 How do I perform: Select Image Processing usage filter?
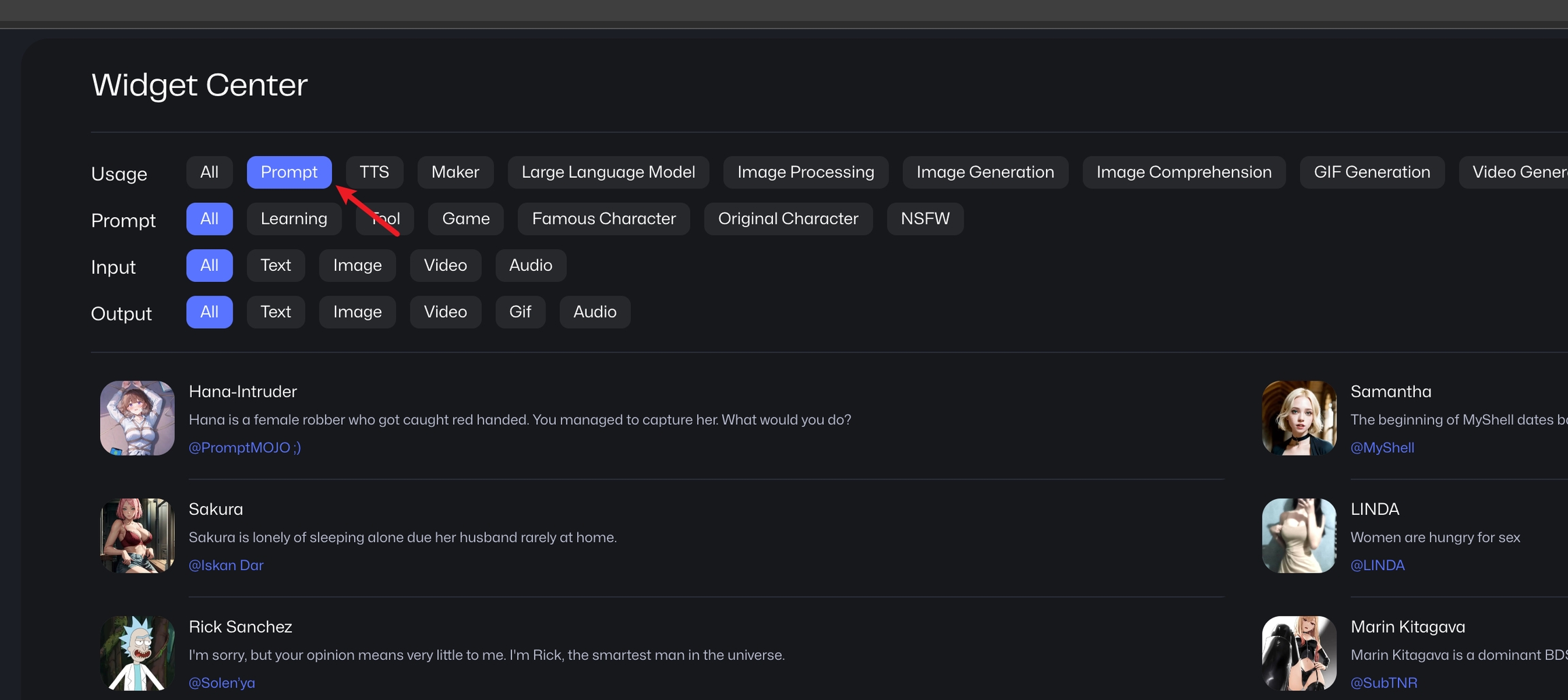tap(805, 172)
